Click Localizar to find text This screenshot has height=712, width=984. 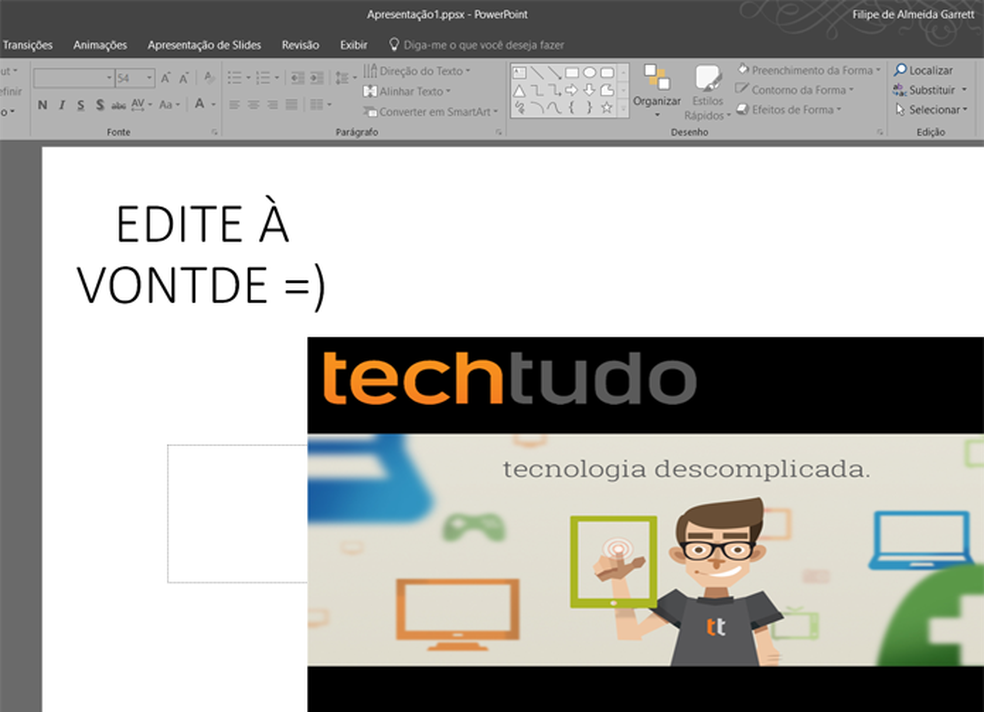click(924, 70)
